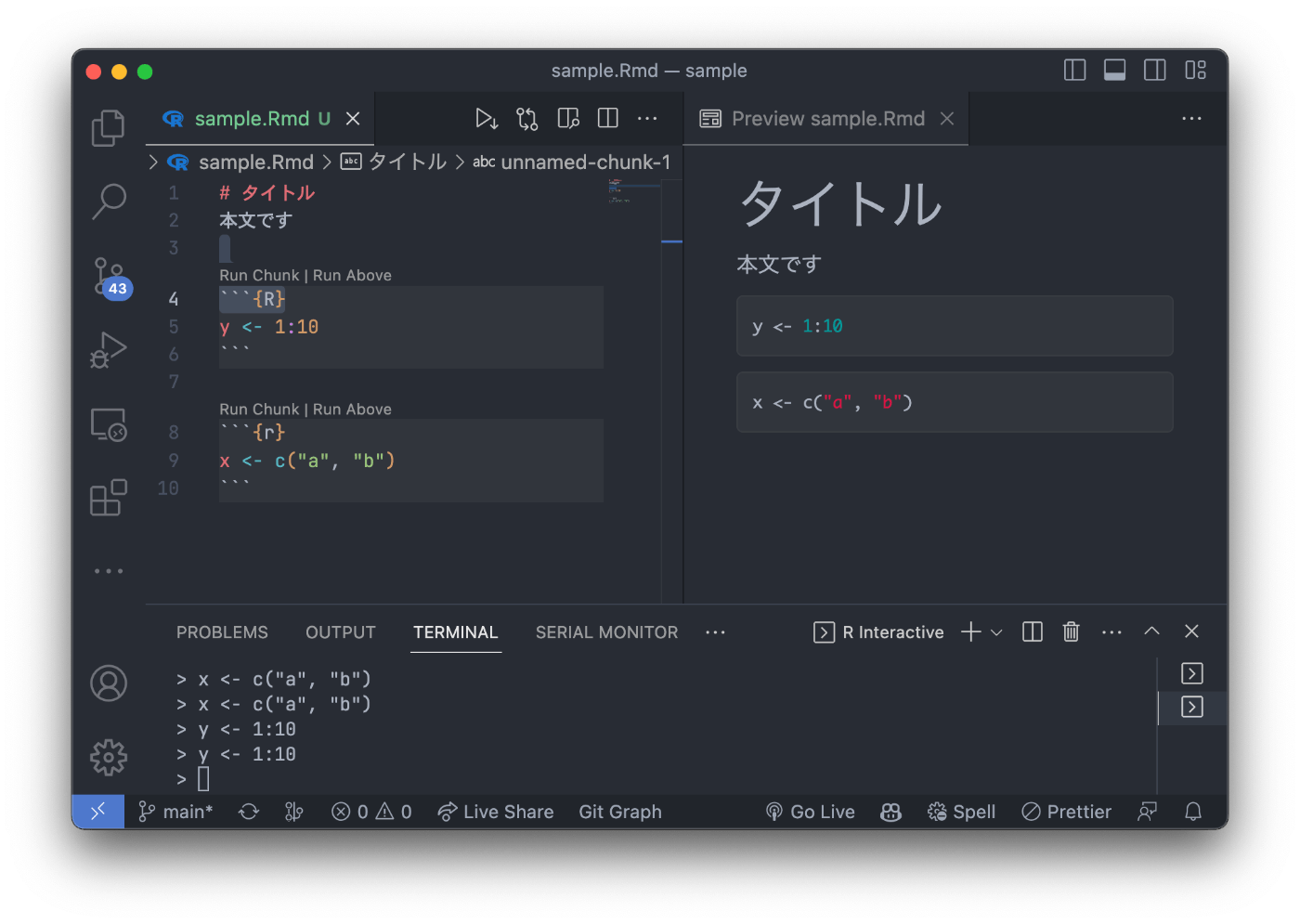This screenshot has width=1300, height=924.
Task: Open the Explorer view in activity bar
Action: click(x=109, y=128)
